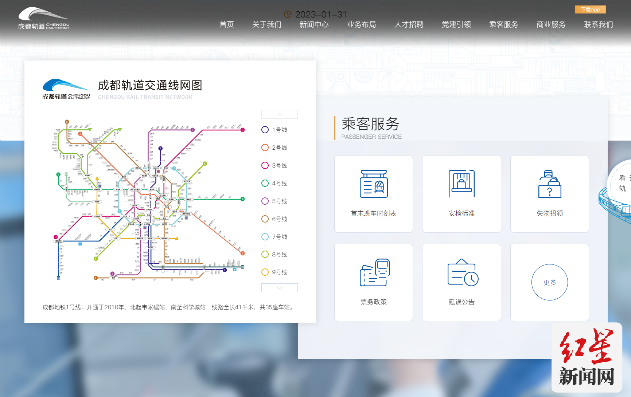Select Line 9 (9号线) in the legend
This screenshot has width=631, height=397.
[274, 272]
